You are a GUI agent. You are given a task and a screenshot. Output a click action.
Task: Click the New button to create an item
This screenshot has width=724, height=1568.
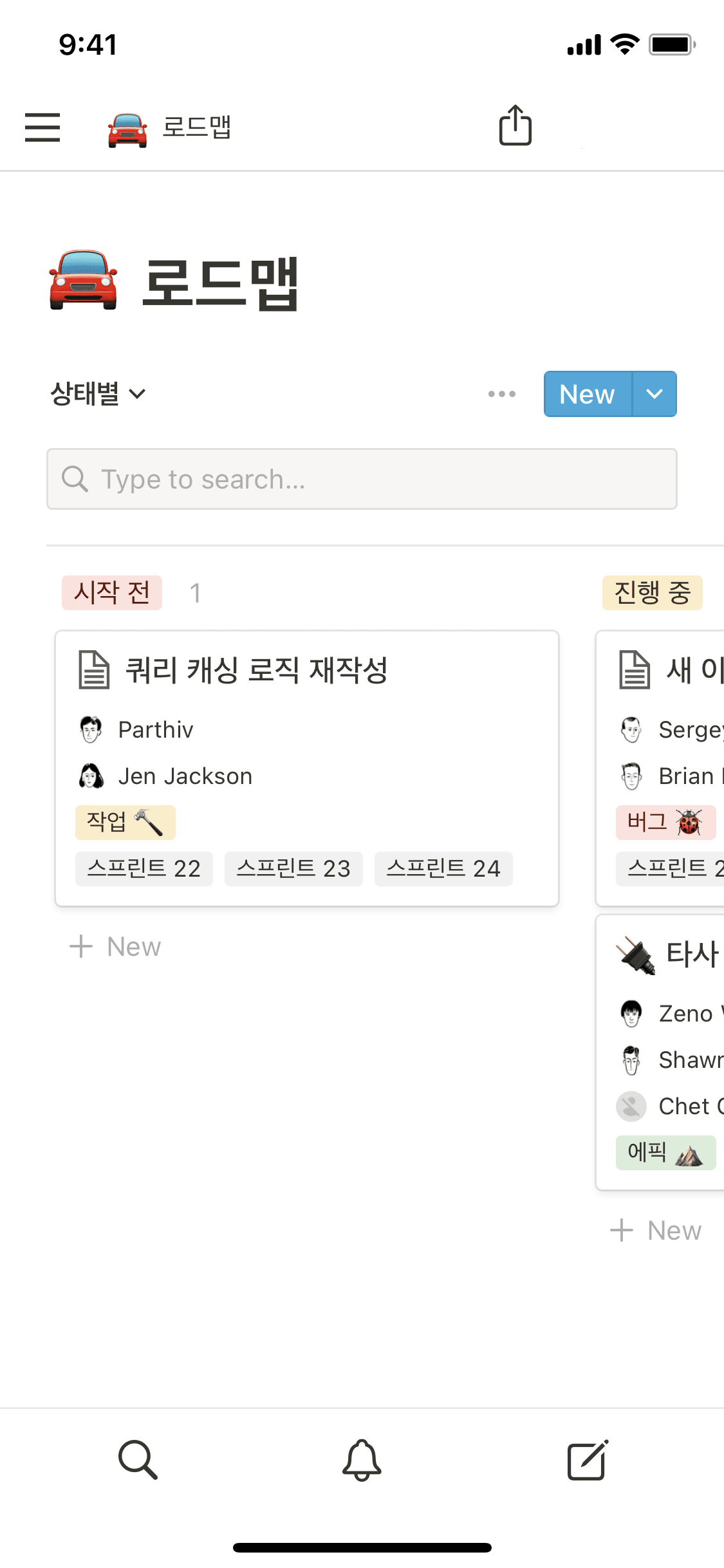pyautogui.click(x=586, y=394)
